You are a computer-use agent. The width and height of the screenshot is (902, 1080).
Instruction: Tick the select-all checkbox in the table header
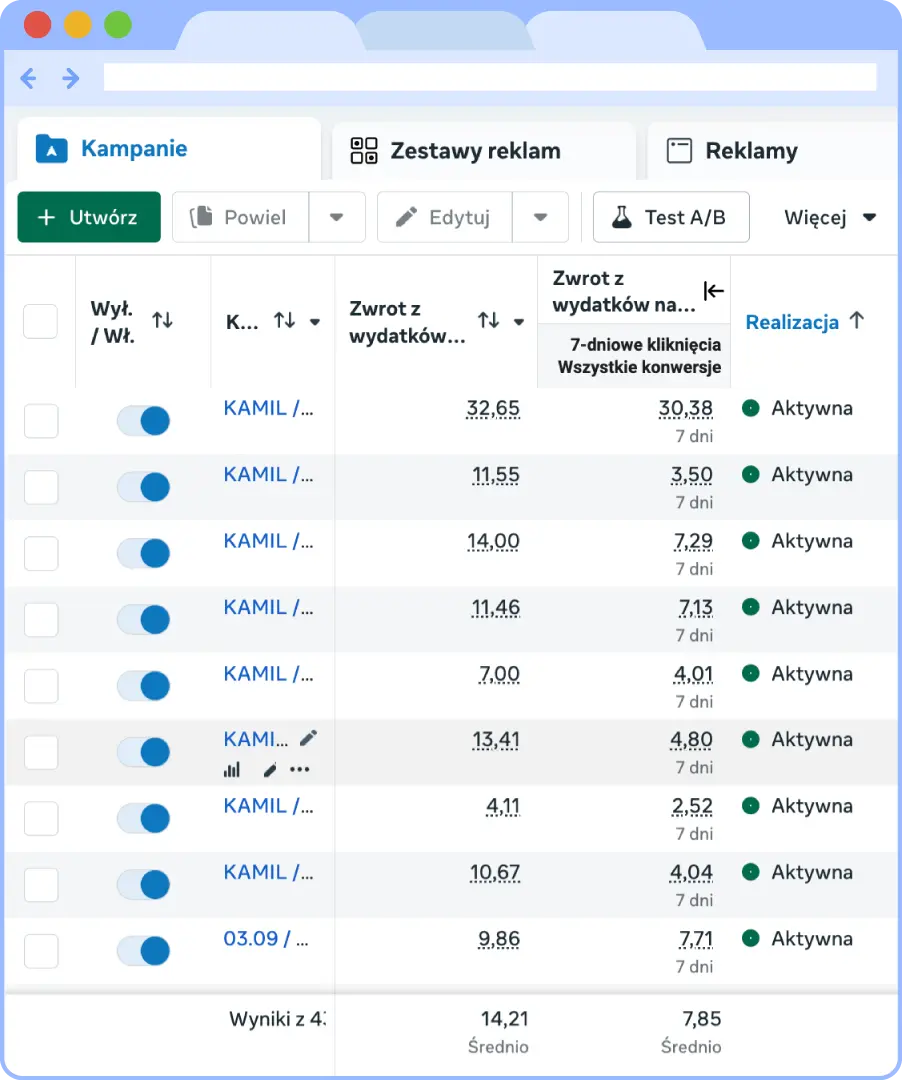point(41,321)
